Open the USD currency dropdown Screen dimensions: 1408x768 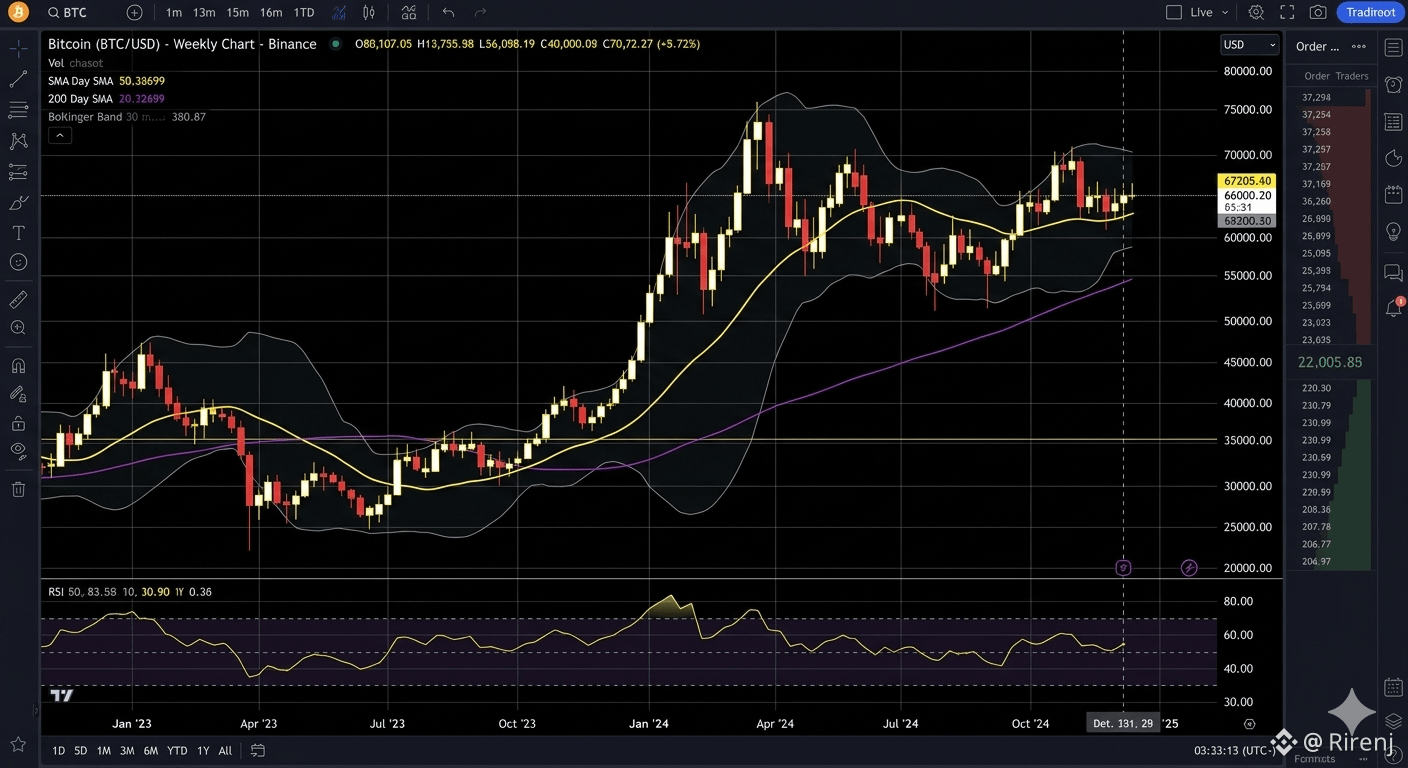1250,44
